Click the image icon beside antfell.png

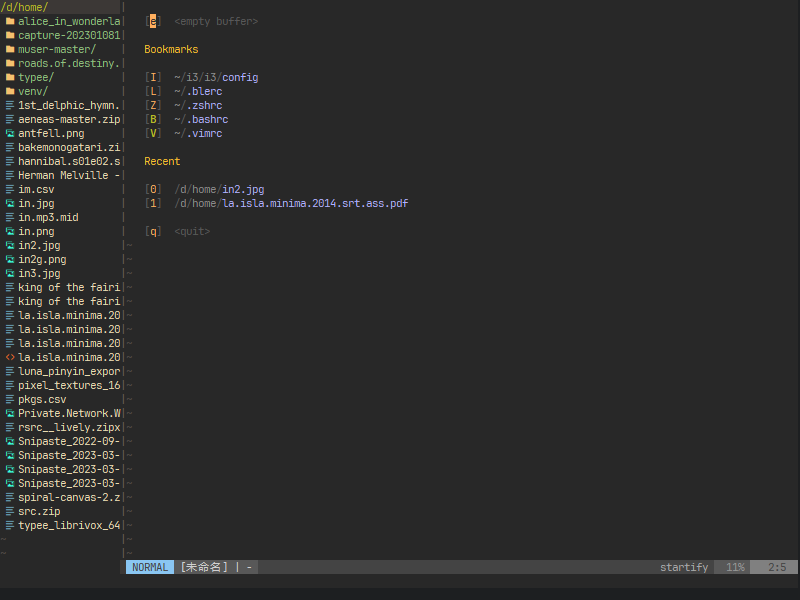[10, 133]
